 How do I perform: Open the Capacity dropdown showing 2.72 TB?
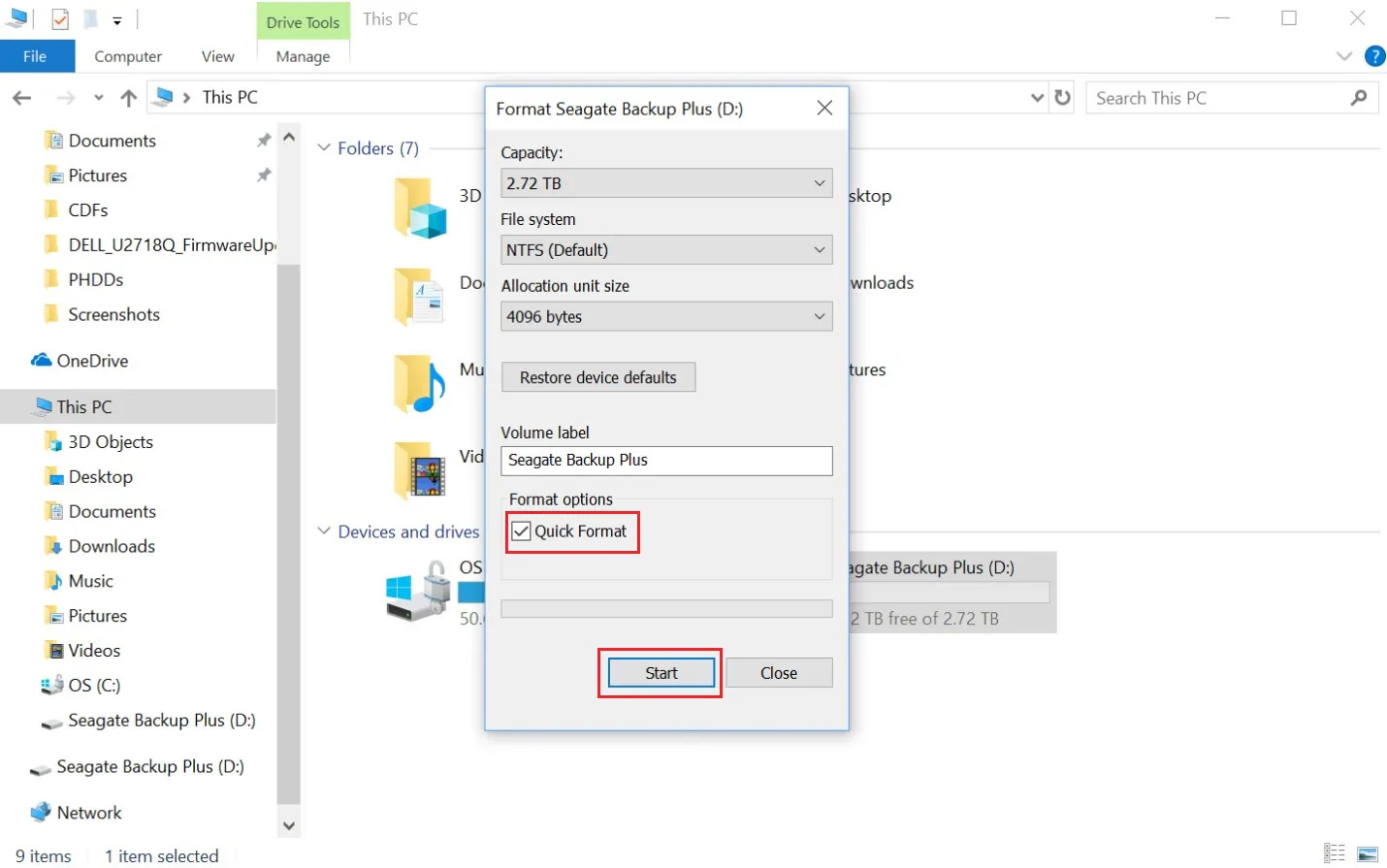(x=666, y=183)
